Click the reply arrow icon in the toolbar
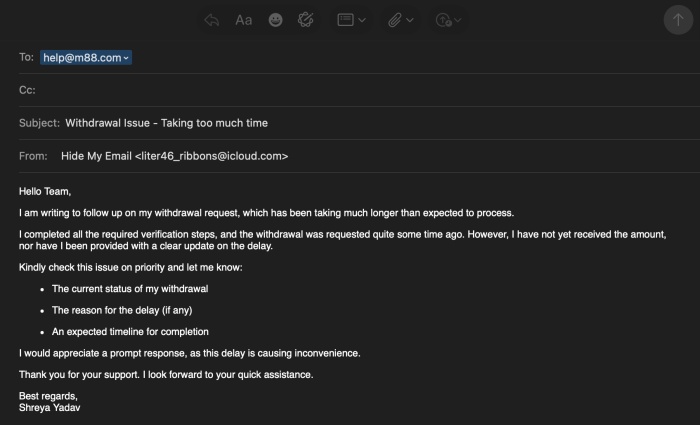Image resolution: width=700 pixels, height=425 pixels. pyautogui.click(x=212, y=20)
